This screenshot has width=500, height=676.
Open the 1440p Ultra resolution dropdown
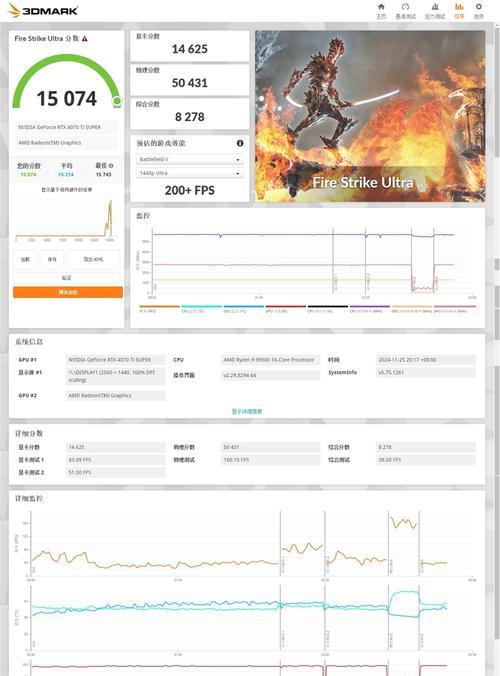coord(190,173)
